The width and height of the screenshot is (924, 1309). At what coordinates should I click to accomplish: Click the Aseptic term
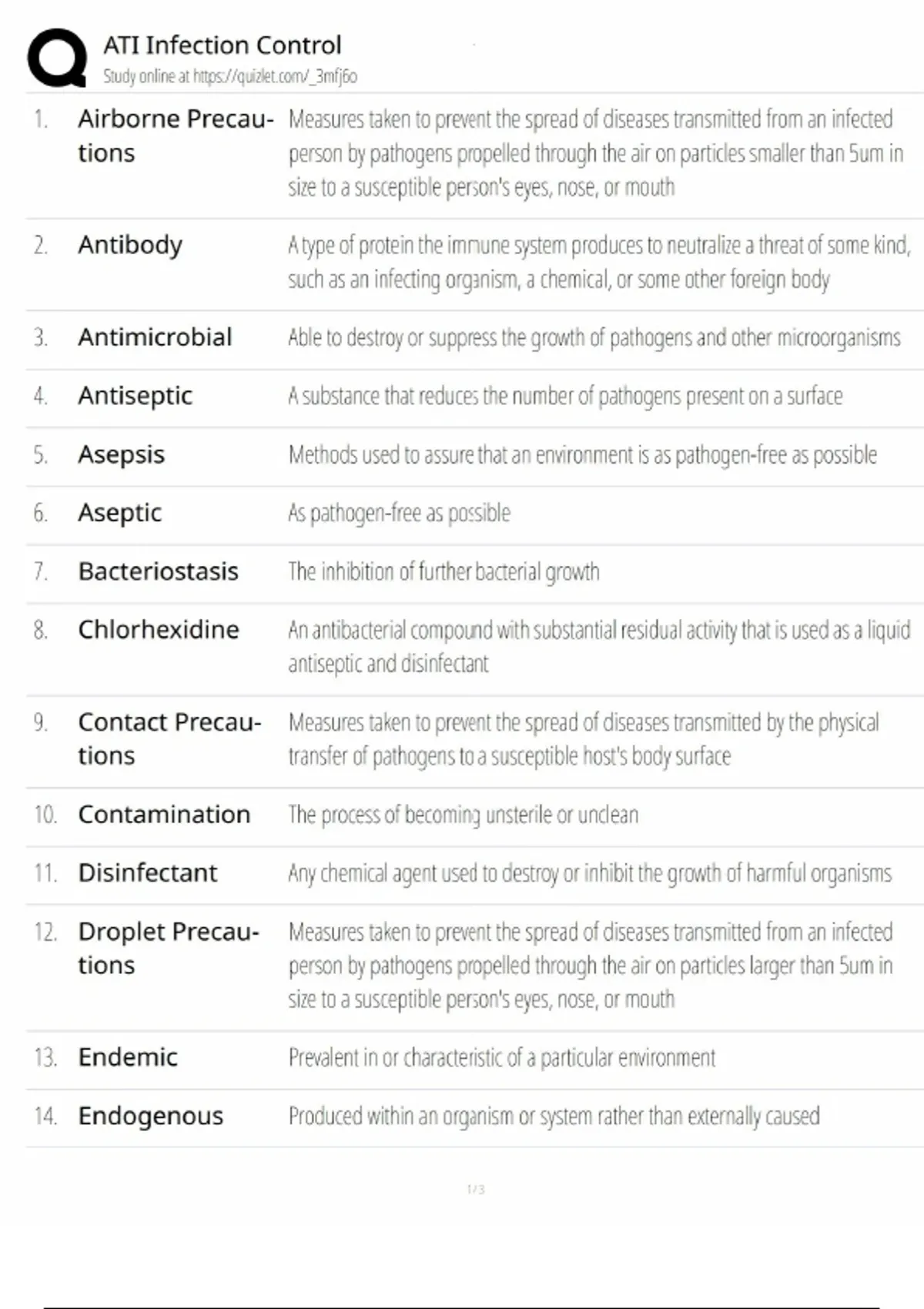pyautogui.click(x=119, y=513)
